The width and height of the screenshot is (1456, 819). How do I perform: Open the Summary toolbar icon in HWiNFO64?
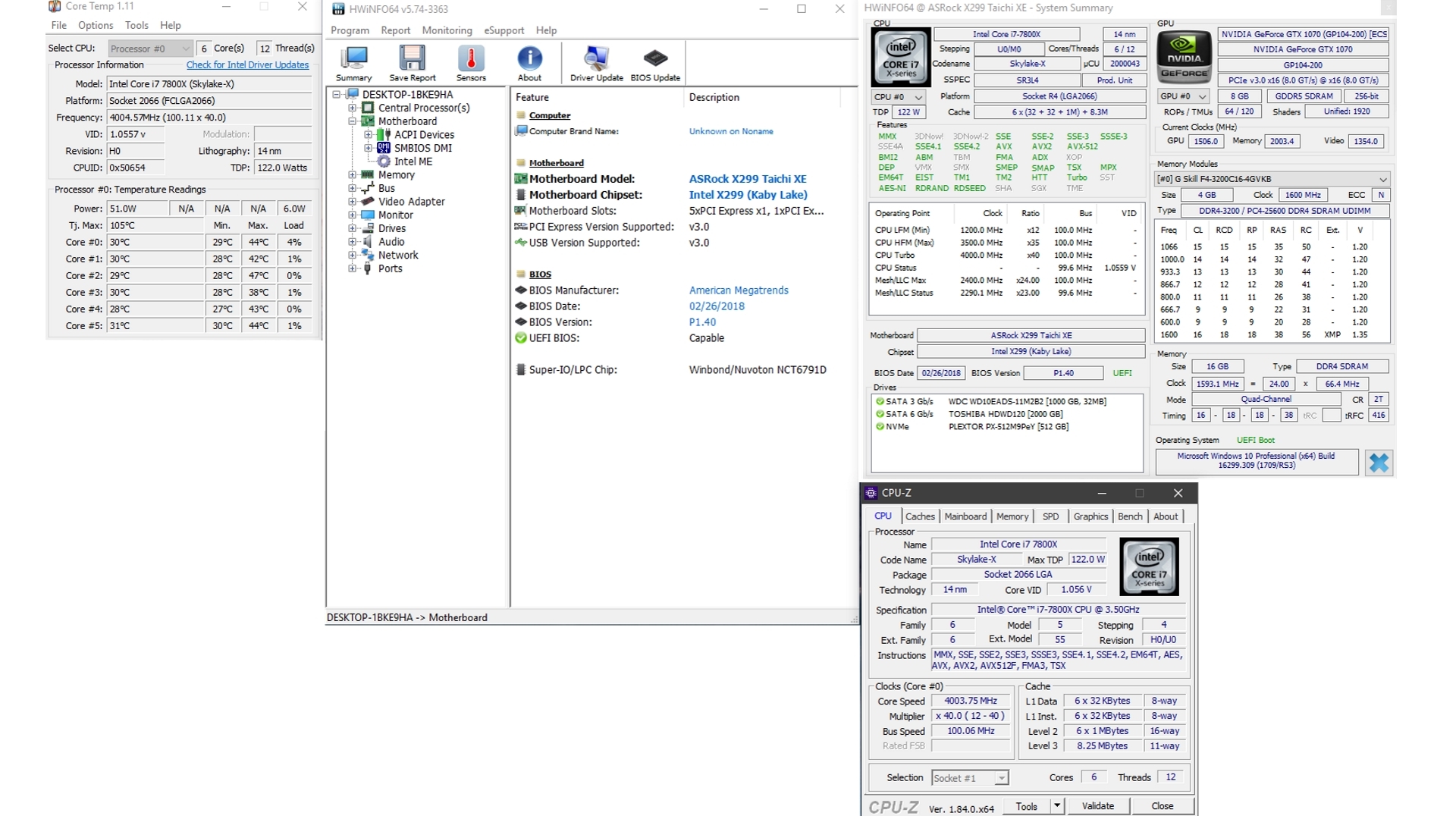coord(353,64)
